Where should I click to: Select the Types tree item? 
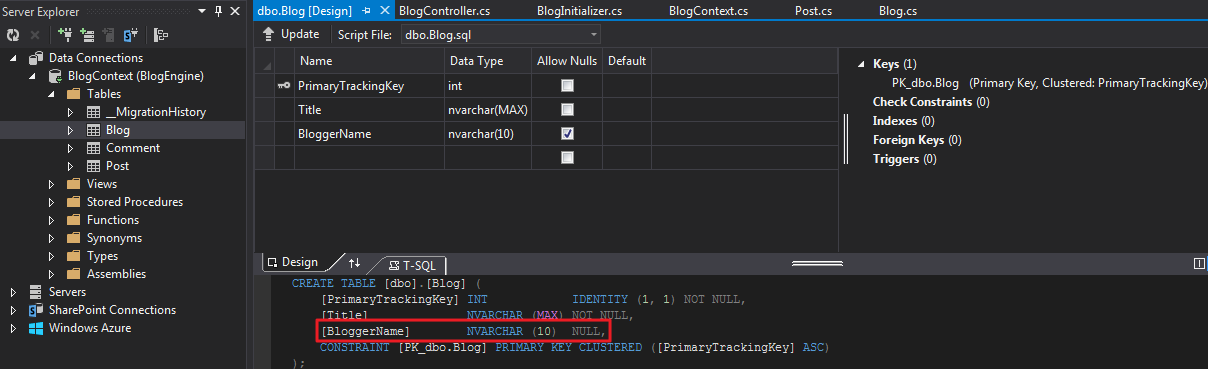pyautogui.click(x=102, y=256)
